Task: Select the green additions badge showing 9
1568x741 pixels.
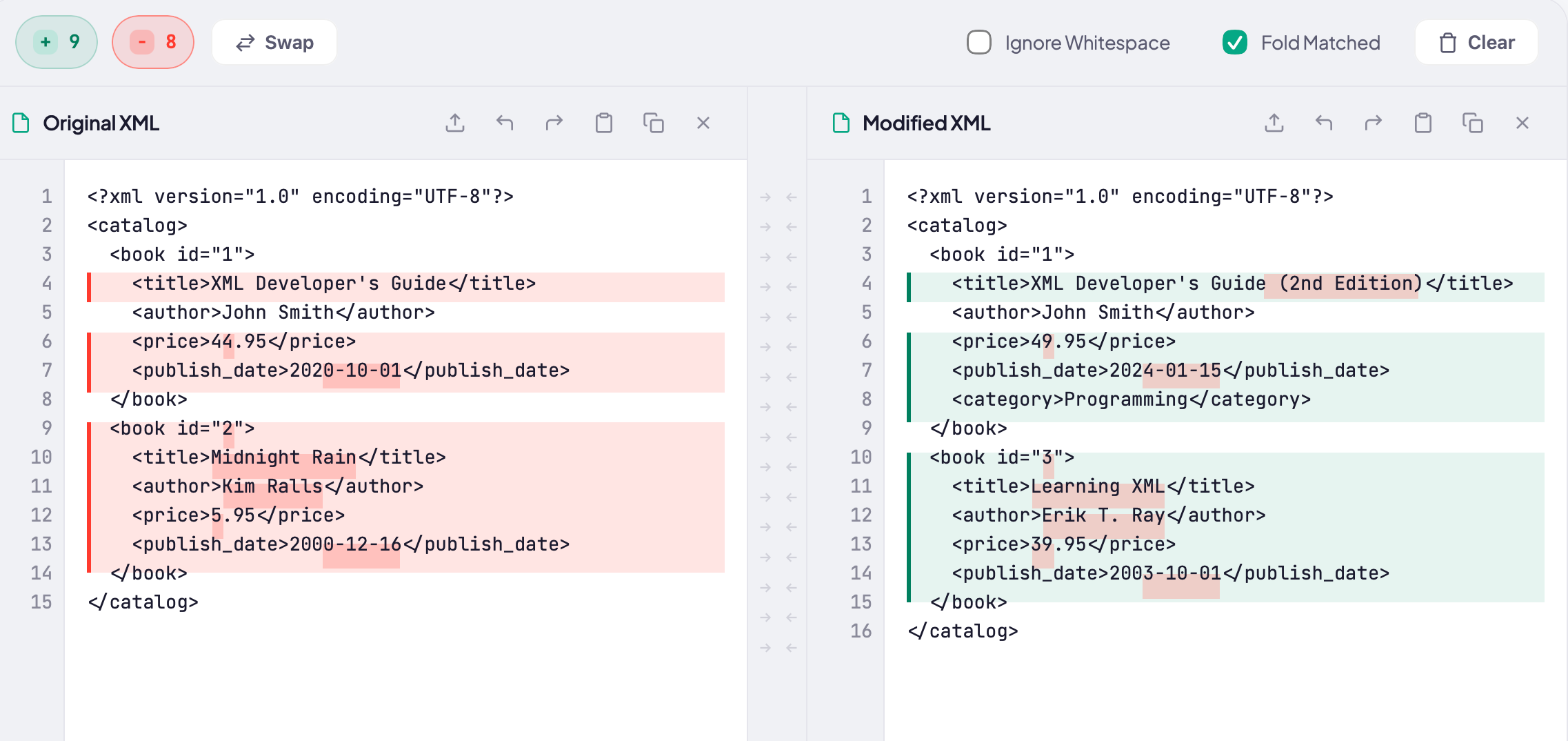Action: tap(57, 42)
